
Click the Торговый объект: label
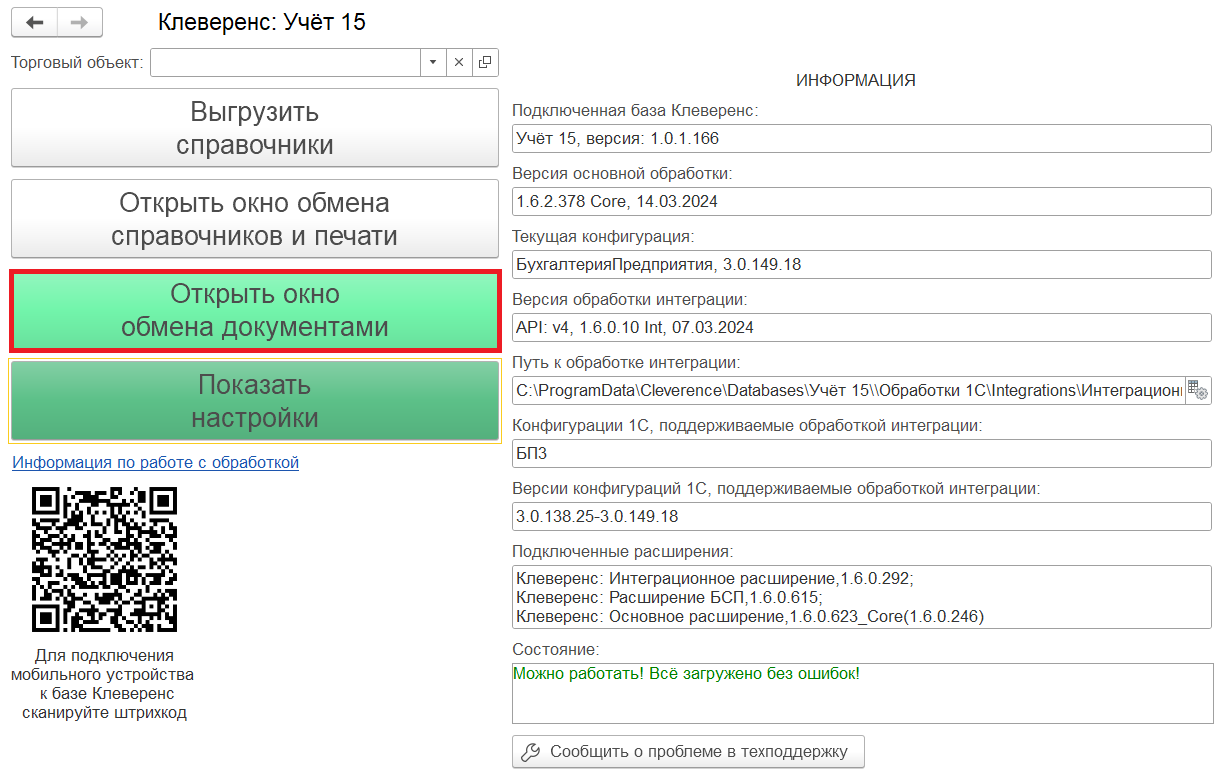coord(77,62)
